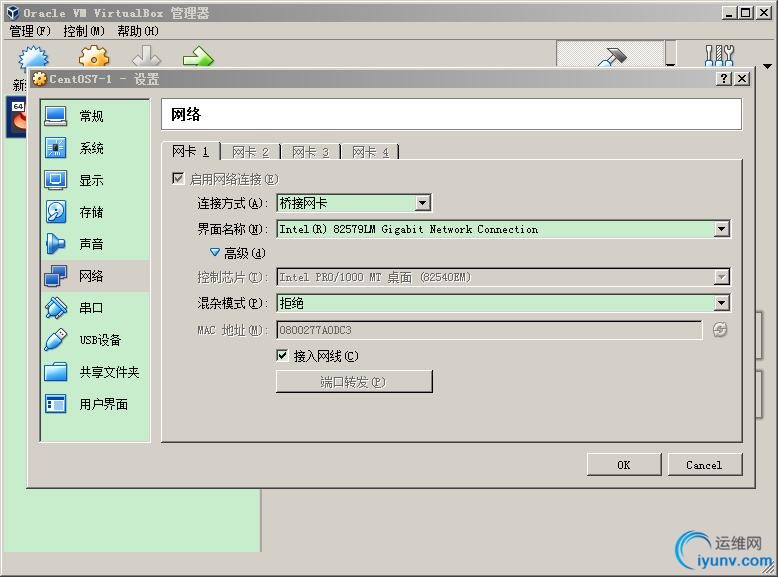Open the 存储 (Storage) settings category

tap(95, 212)
